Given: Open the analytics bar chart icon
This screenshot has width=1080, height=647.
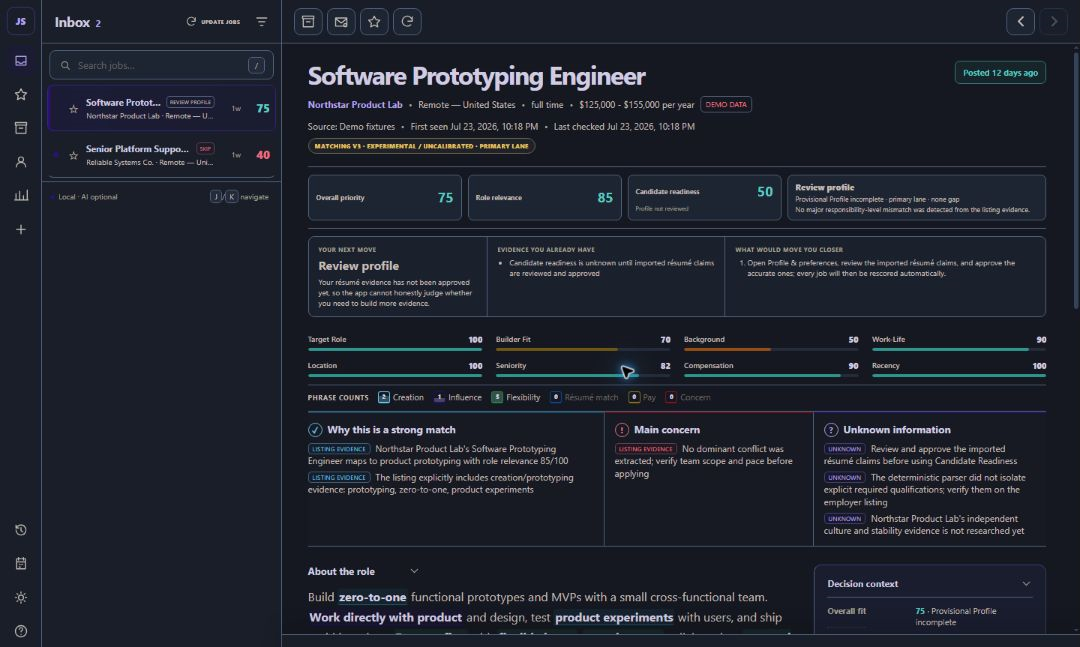Looking at the screenshot, I should pyautogui.click(x=21, y=196).
